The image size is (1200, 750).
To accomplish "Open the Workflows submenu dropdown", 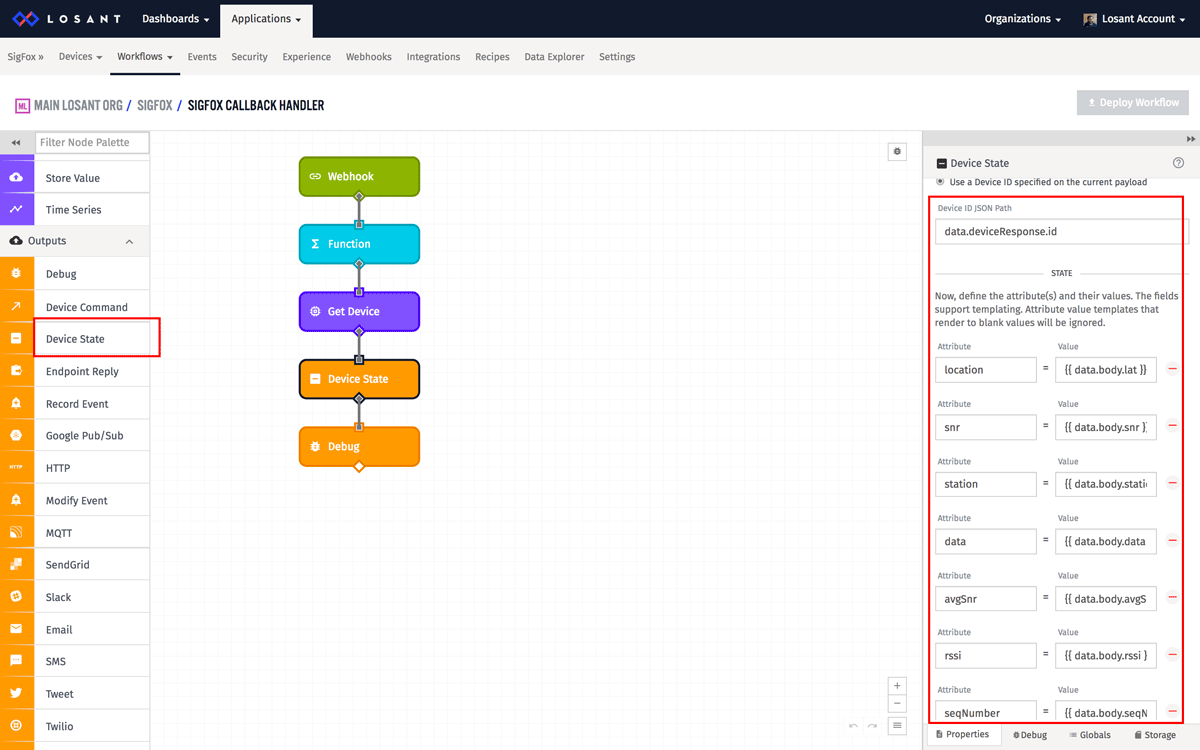I will [x=145, y=57].
